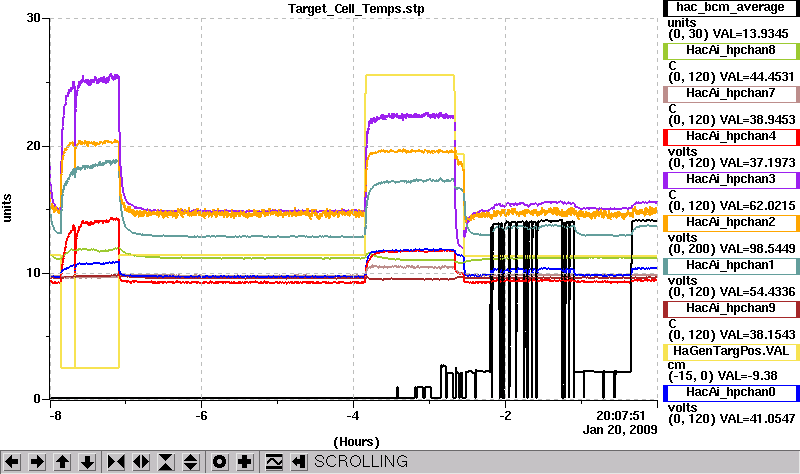Click the -8 tick label on the time axis
Viewport: 800px width, 474px height.
pyautogui.click(x=55, y=416)
